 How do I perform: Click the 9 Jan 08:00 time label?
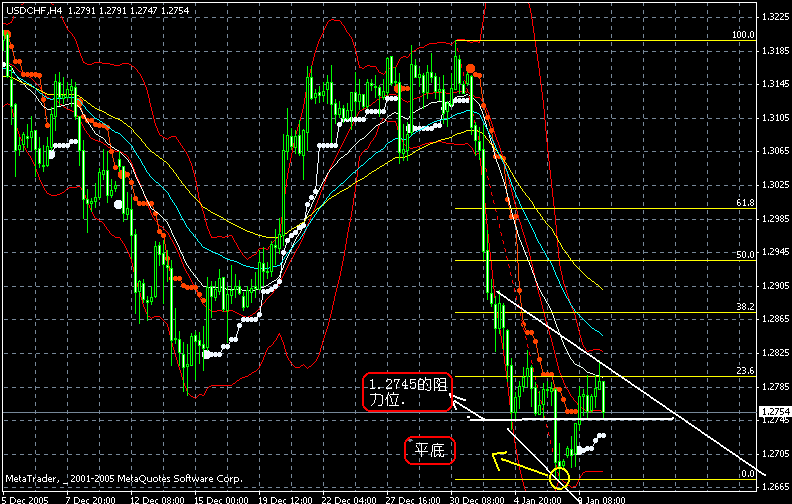[604, 500]
